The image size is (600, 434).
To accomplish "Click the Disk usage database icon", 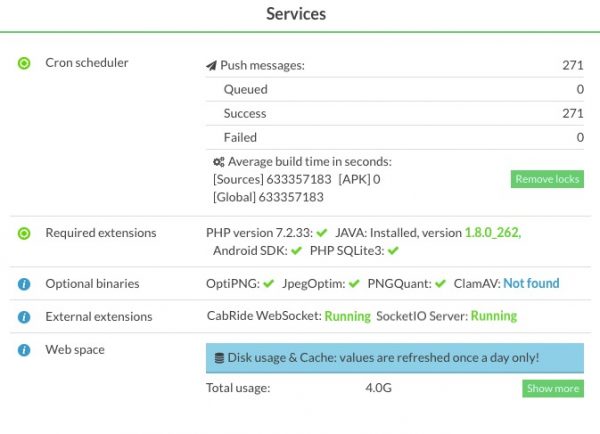I will (220, 357).
